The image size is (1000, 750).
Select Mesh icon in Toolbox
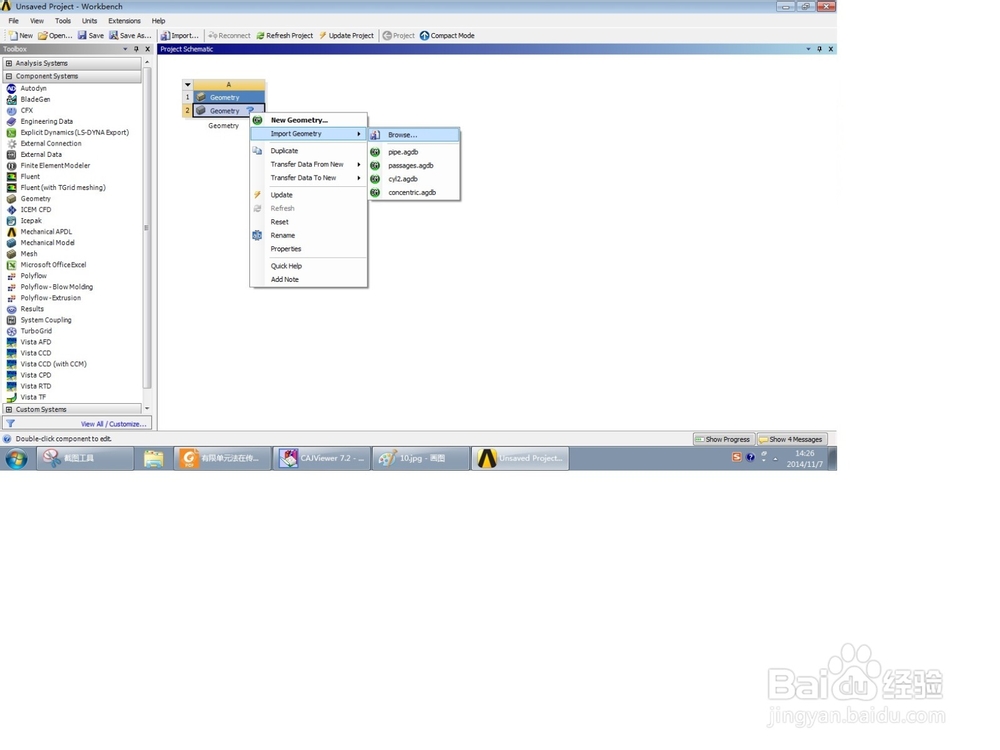click(11, 254)
